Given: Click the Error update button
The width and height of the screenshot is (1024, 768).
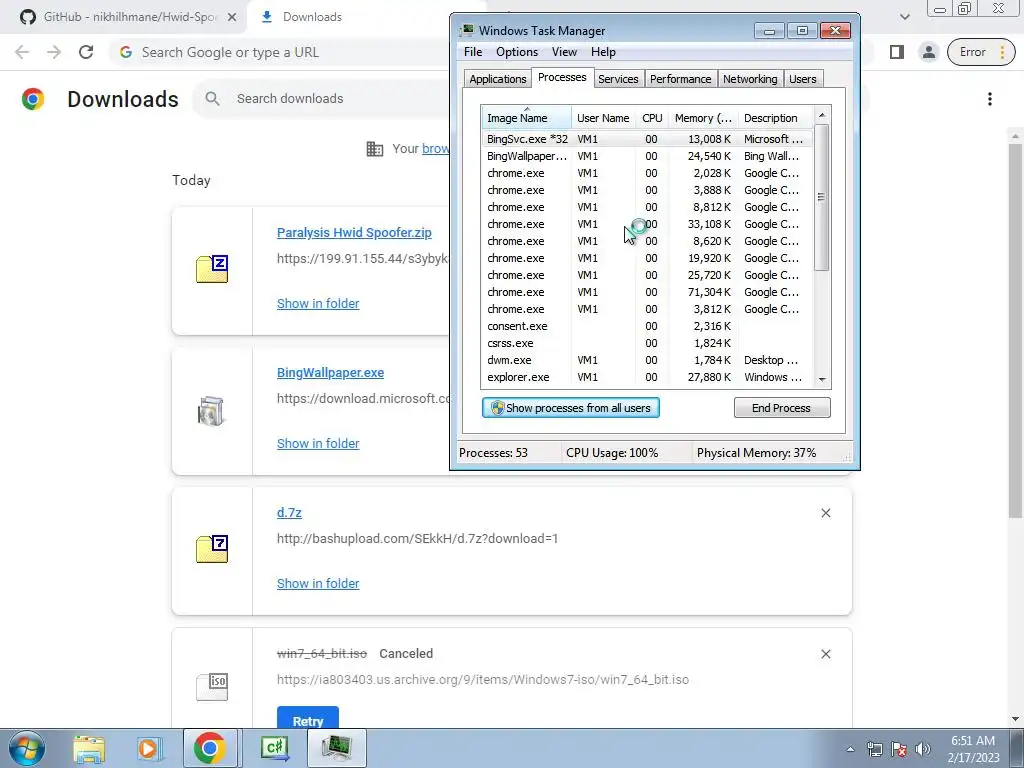Looking at the screenshot, I should (x=981, y=52).
